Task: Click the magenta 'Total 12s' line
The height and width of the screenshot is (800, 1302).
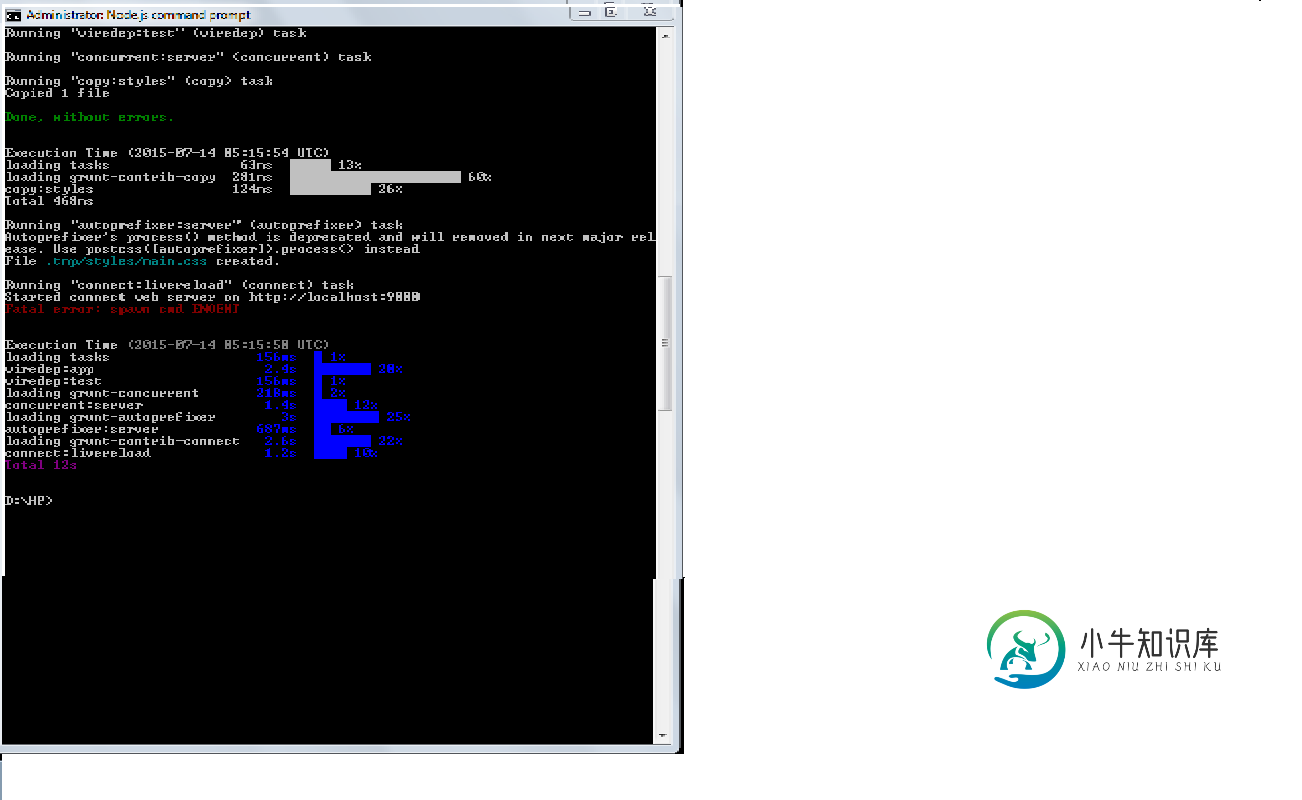Action: click(41, 465)
